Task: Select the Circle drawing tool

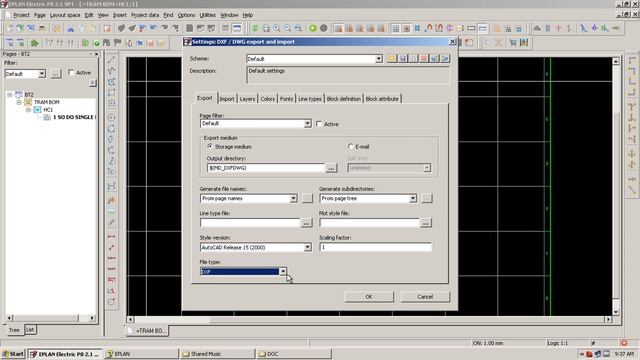Action: tap(111, 118)
